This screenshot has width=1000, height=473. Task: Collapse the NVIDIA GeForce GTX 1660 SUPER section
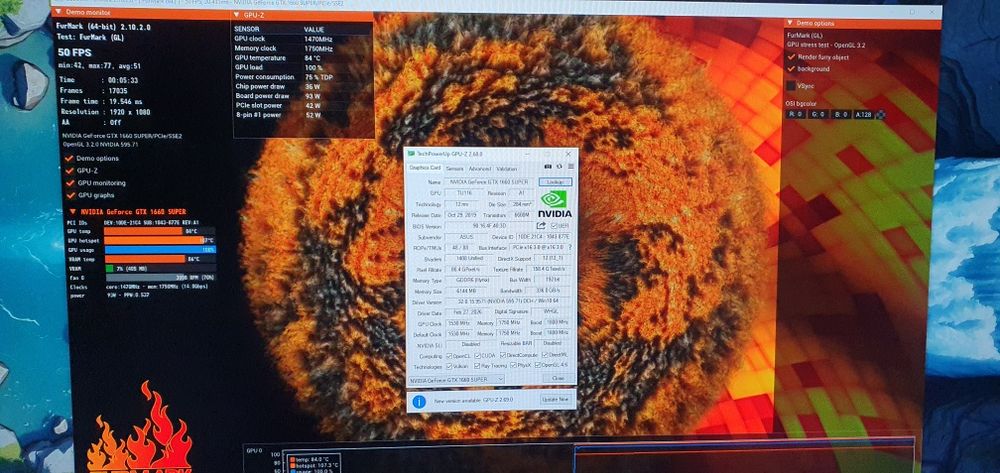73,212
